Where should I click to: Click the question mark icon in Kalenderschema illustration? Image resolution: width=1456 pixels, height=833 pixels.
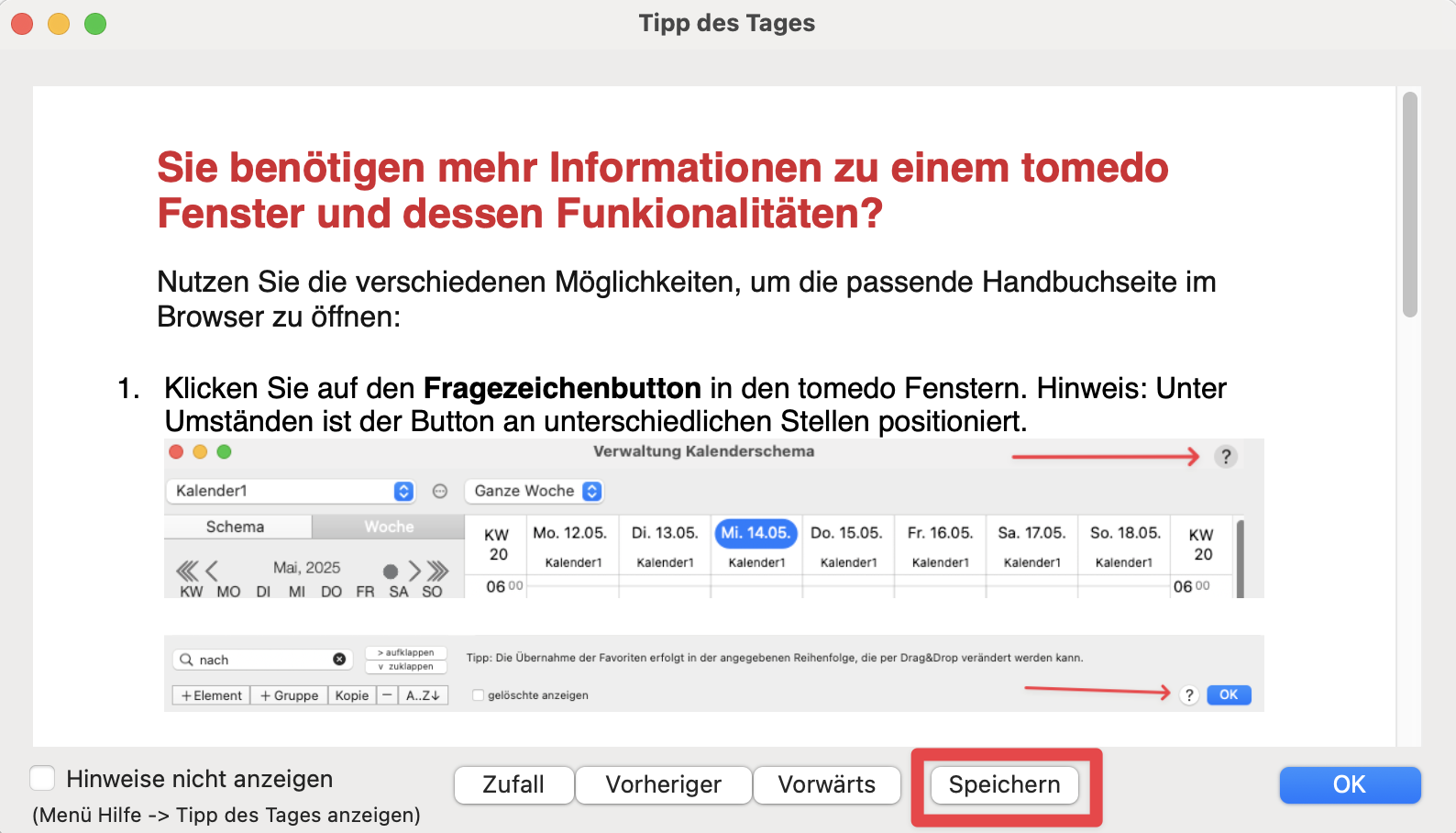pyautogui.click(x=1226, y=457)
